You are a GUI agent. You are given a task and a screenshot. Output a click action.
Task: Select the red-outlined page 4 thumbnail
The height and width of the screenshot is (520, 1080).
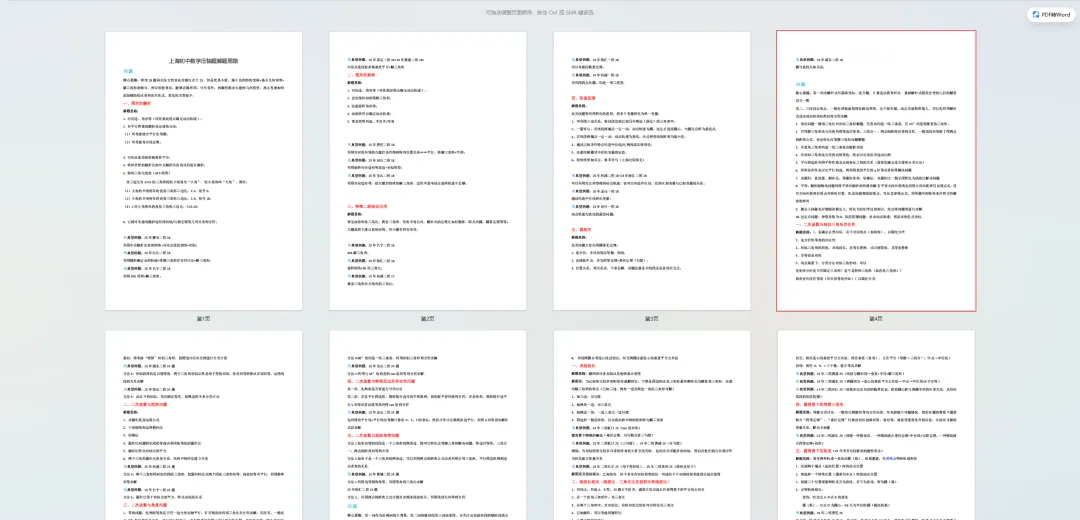click(x=876, y=171)
